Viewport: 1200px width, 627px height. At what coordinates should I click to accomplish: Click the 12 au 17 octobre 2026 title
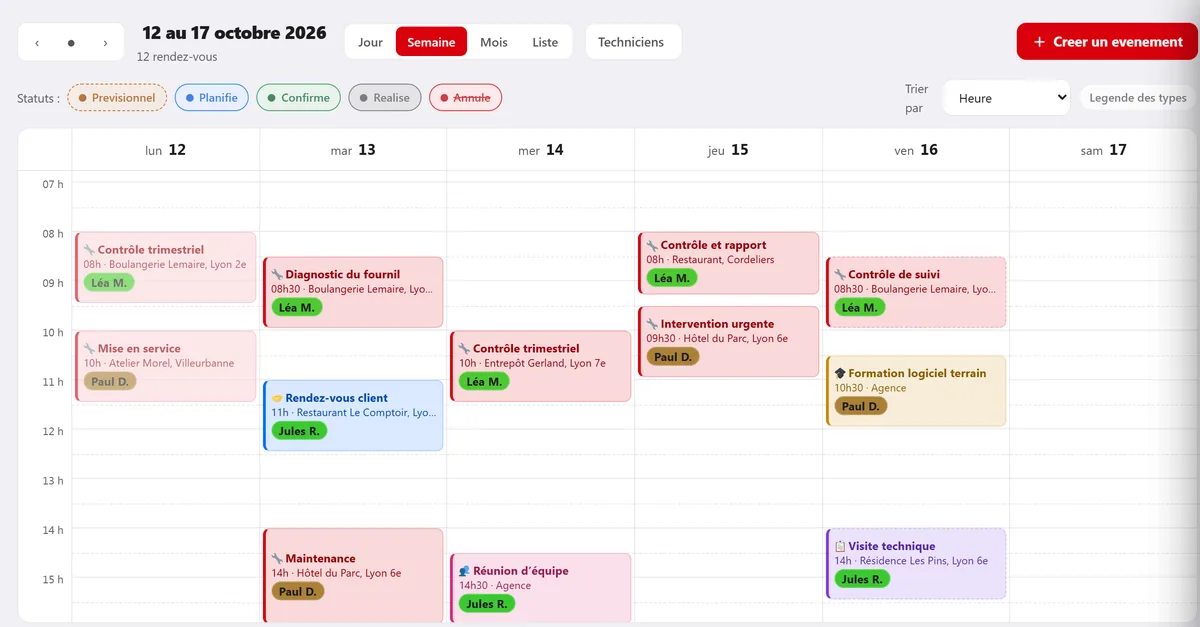(234, 33)
